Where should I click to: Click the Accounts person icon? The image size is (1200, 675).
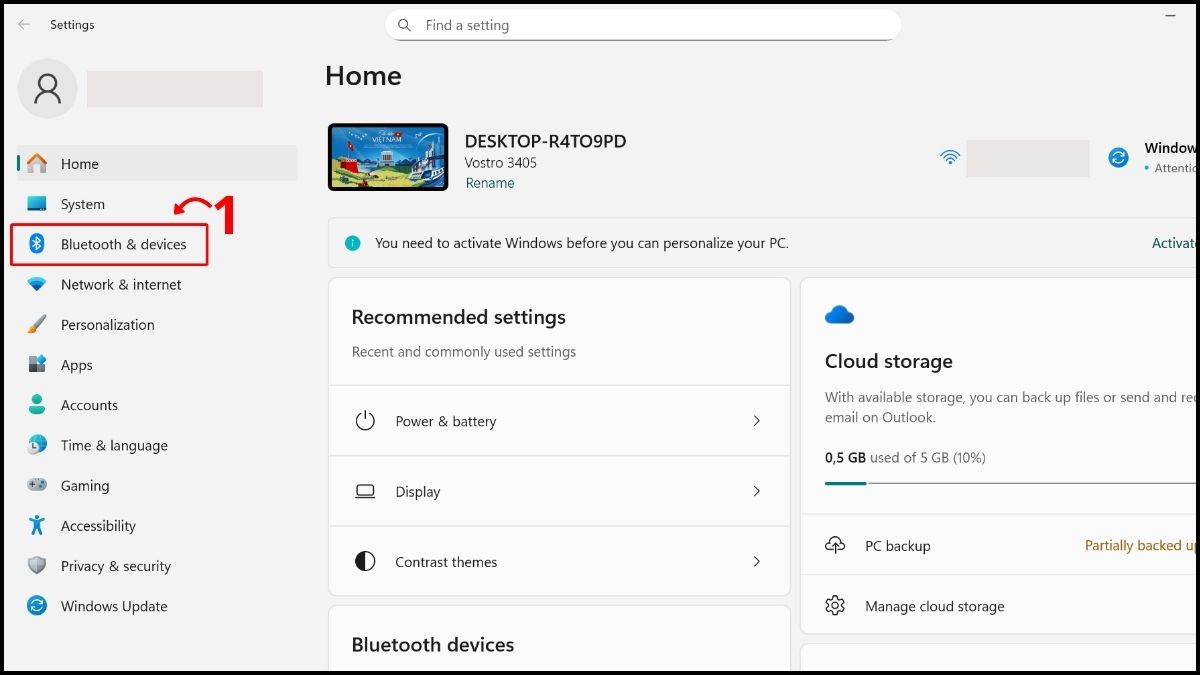[37, 405]
